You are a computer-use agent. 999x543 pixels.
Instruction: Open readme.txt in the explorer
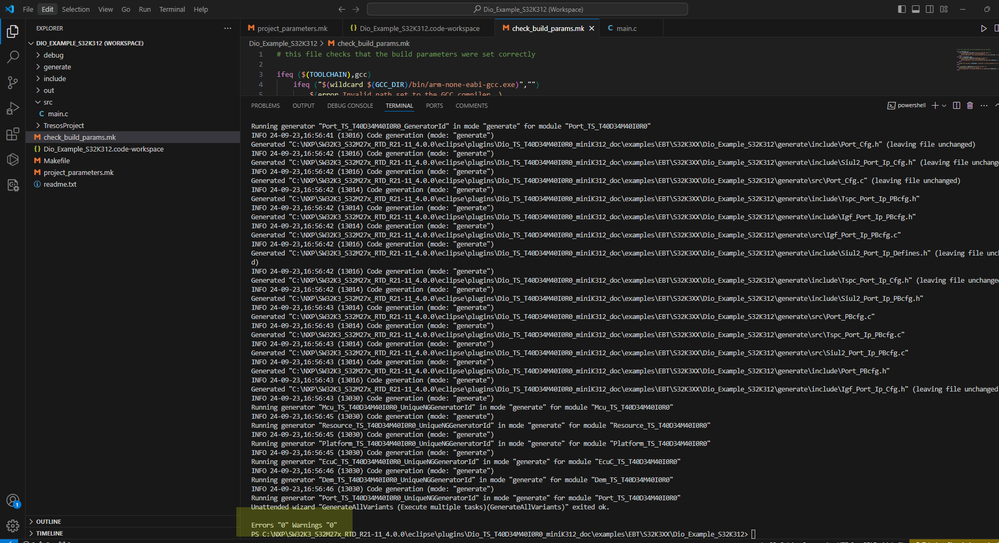click(x=133, y=184)
